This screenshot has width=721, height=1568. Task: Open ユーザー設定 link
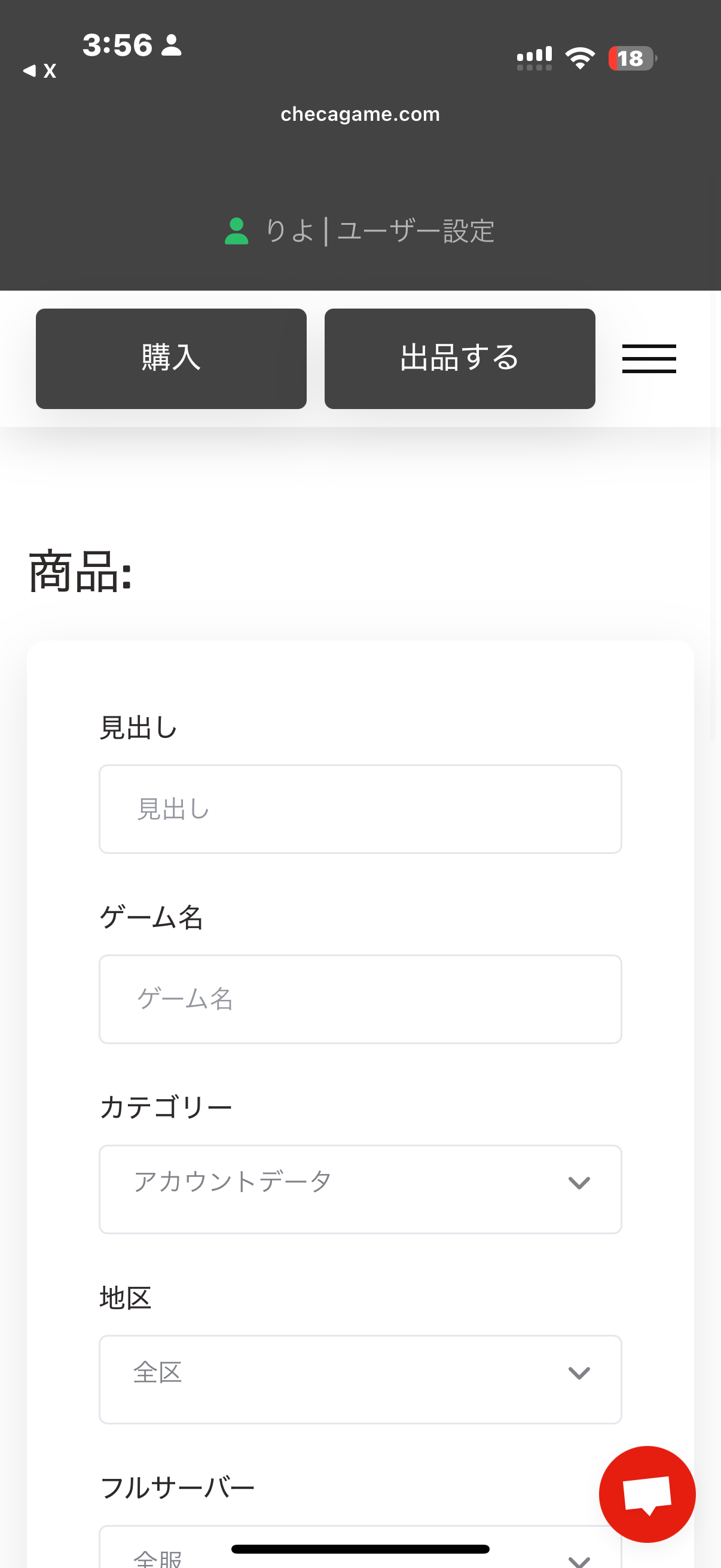[416, 231]
